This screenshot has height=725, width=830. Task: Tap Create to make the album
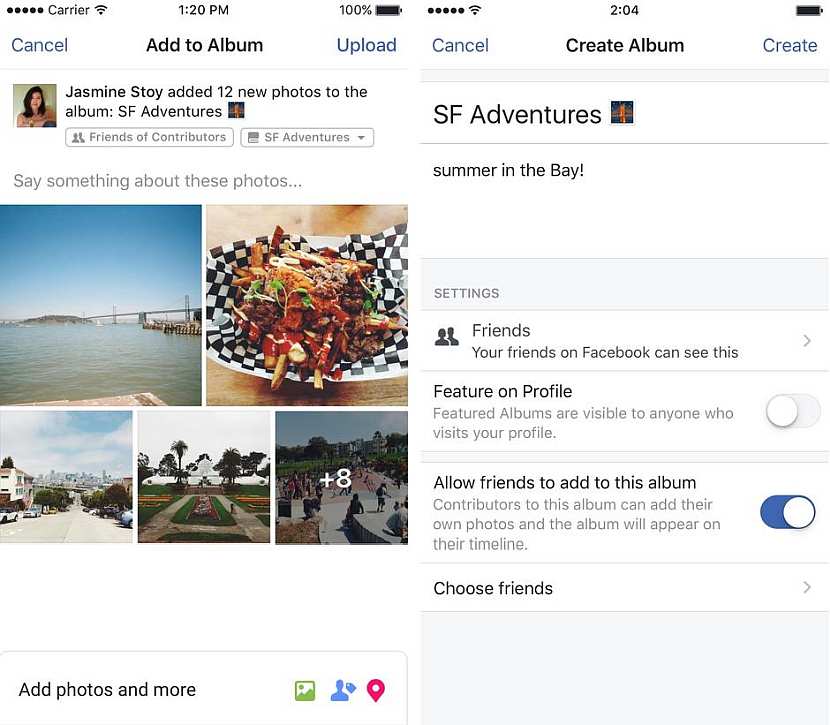[789, 45]
